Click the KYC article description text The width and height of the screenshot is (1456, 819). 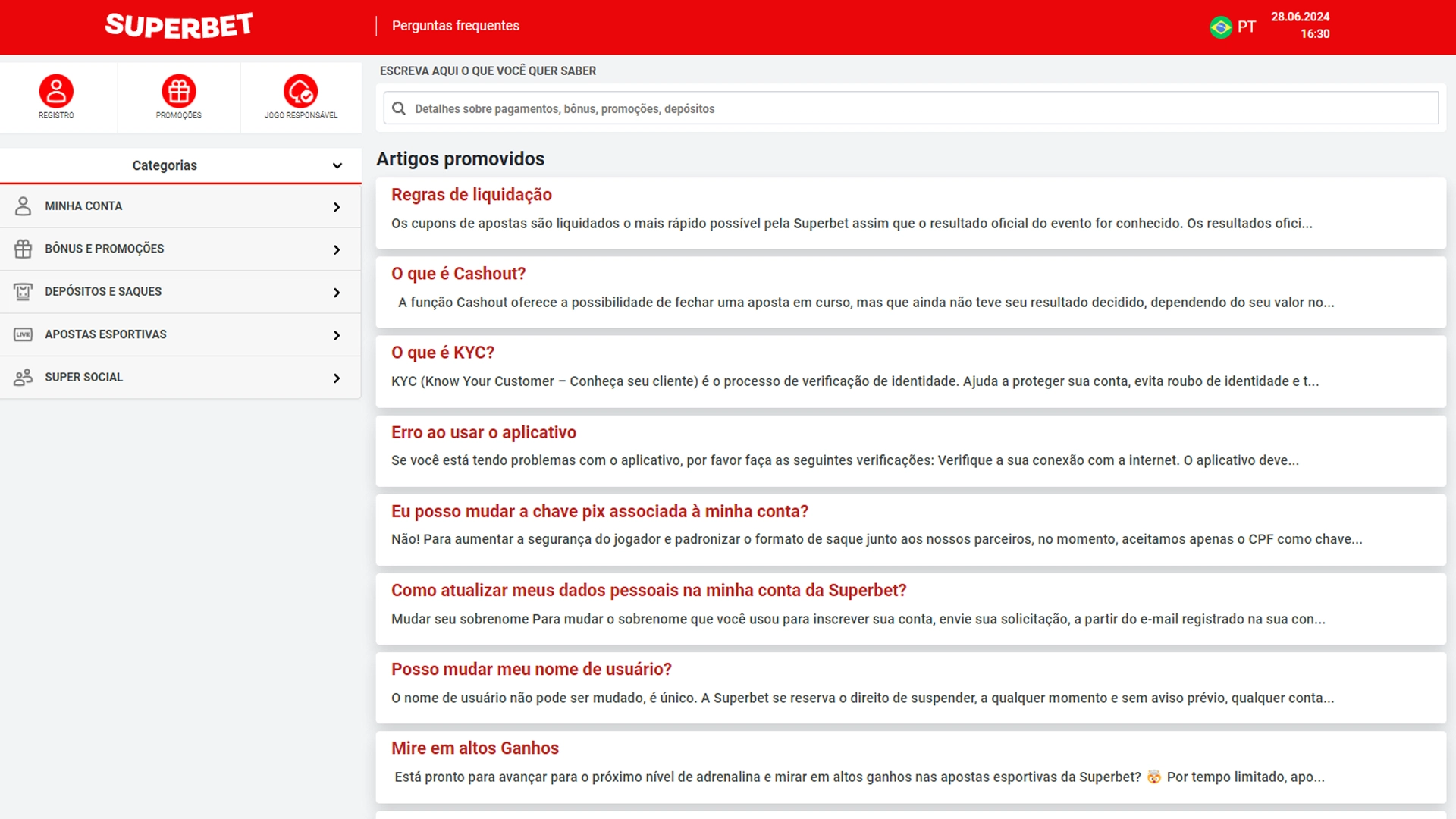pos(855,381)
